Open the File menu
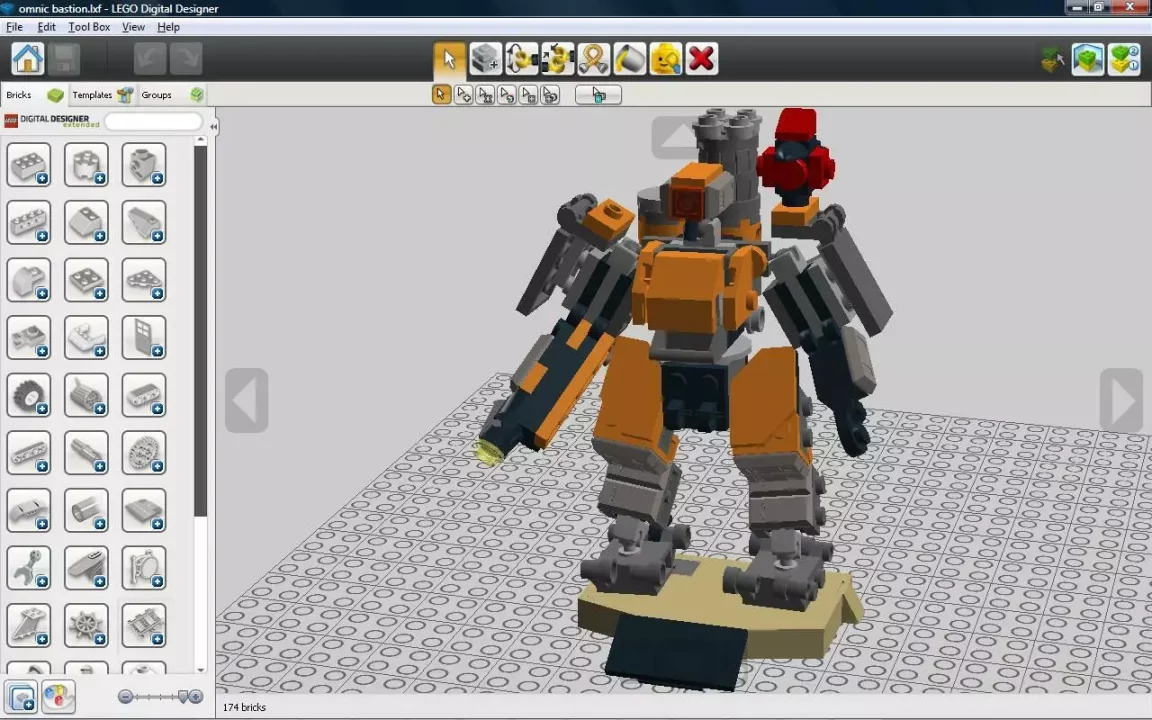 click(14, 27)
